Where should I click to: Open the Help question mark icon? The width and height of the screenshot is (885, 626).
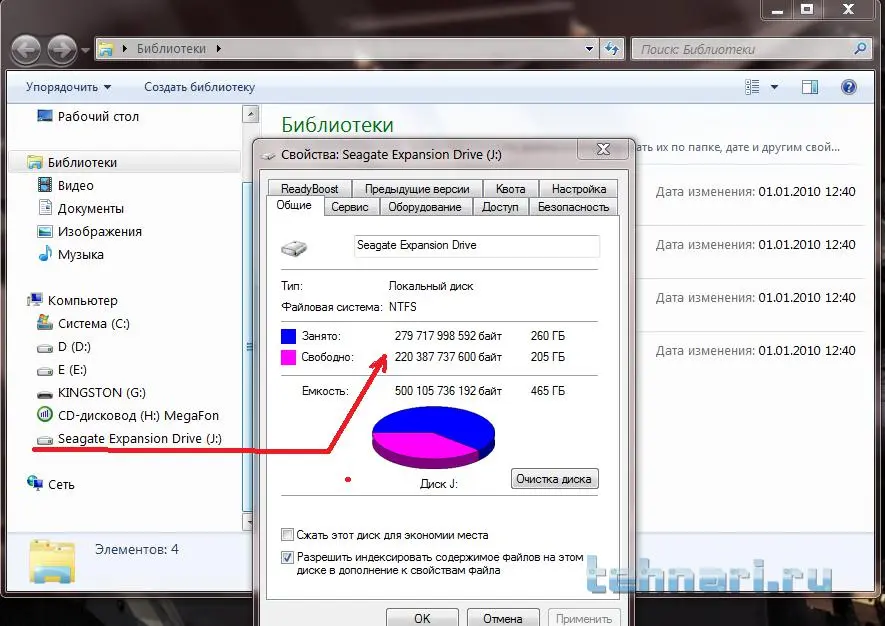coord(848,87)
